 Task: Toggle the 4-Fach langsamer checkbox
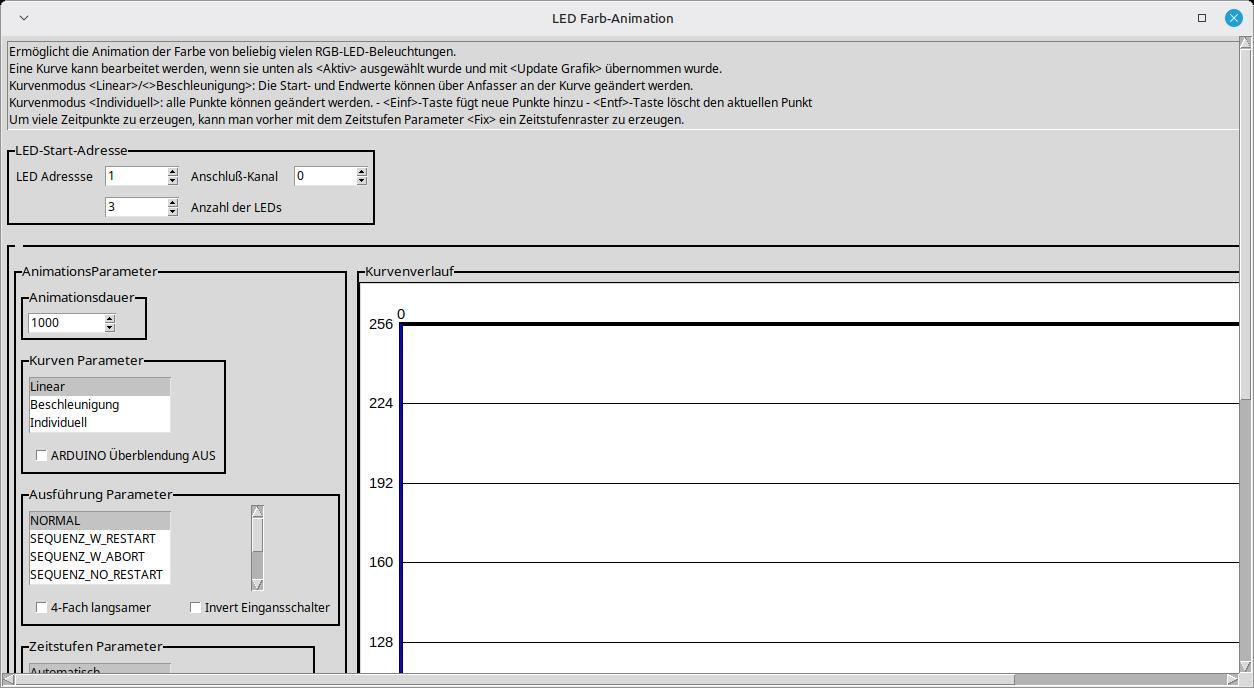click(x=41, y=607)
